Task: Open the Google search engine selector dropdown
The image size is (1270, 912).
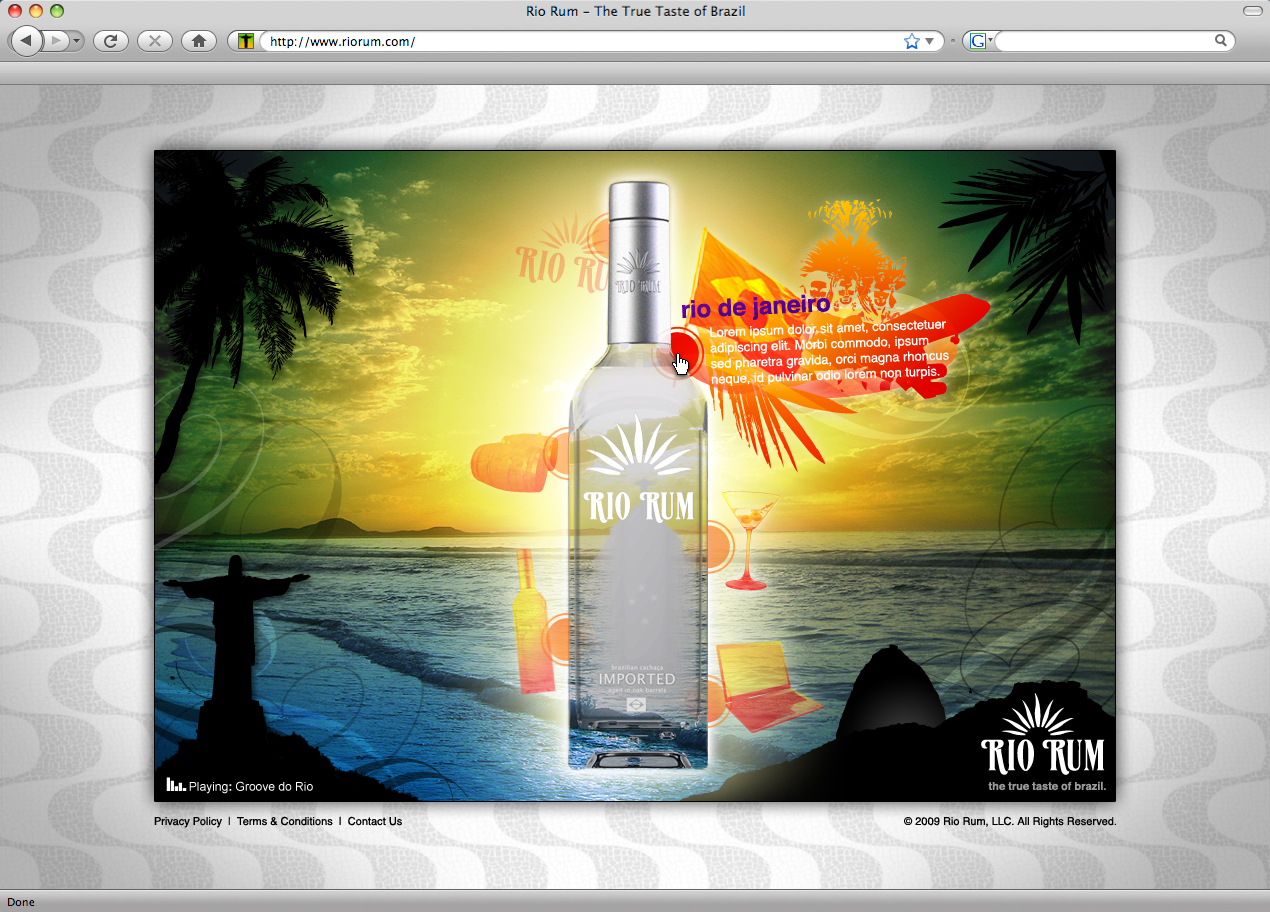Action: 980,41
